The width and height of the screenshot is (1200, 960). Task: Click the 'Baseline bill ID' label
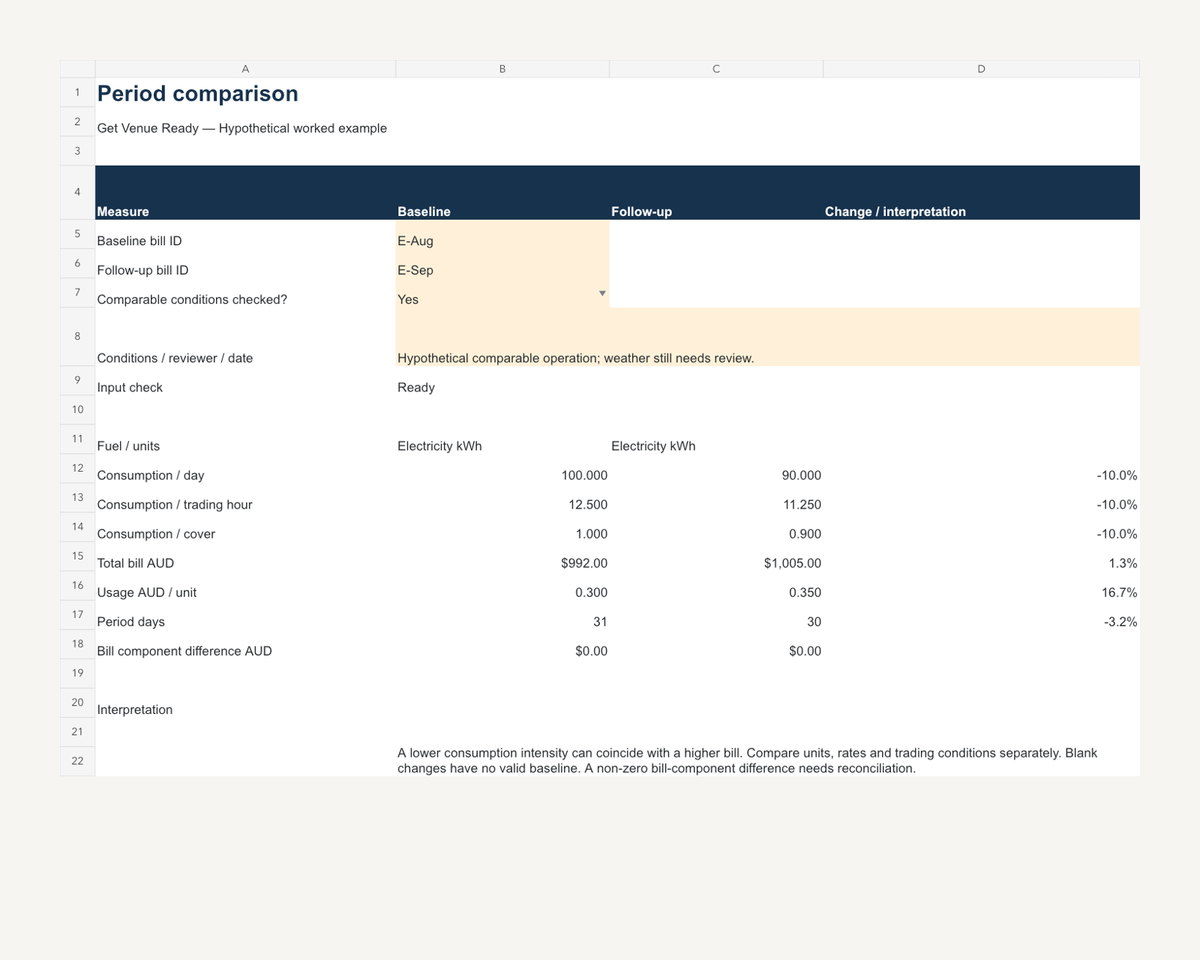point(139,241)
